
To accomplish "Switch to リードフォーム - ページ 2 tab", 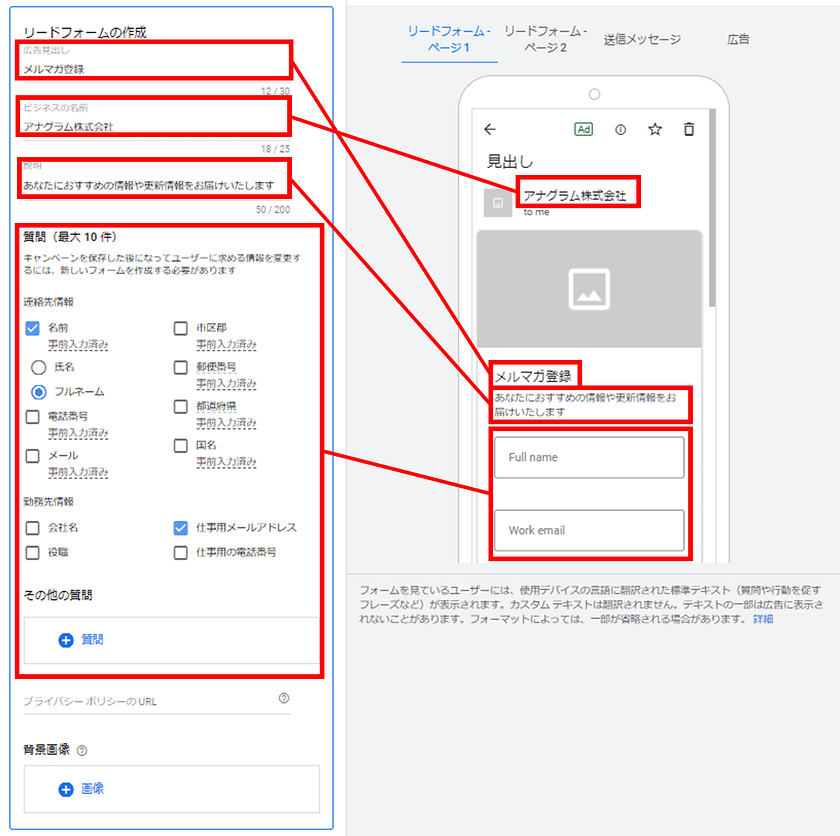I will click(x=546, y=39).
